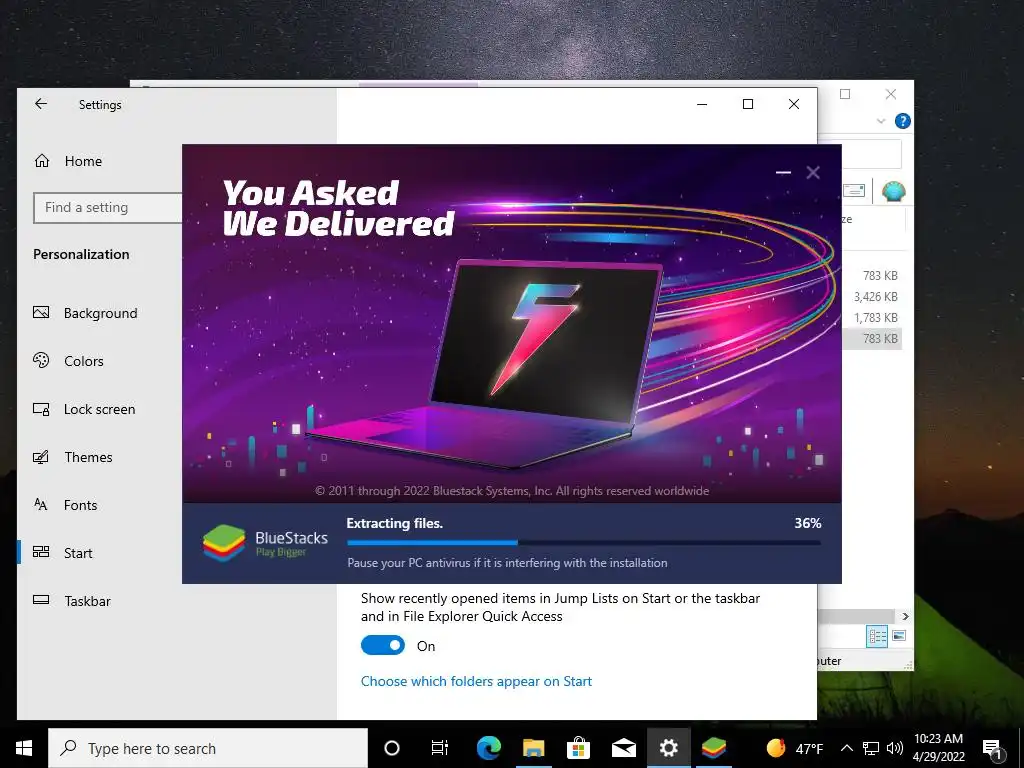Close the BlueStacks installer window

pyautogui.click(x=813, y=172)
